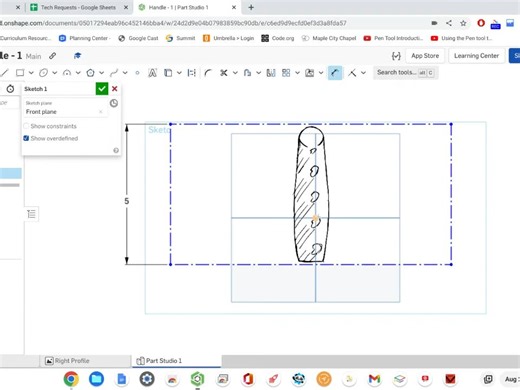Open Planning Center bookmark
Screen dimensions: 520x390
[x=85, y=38]
